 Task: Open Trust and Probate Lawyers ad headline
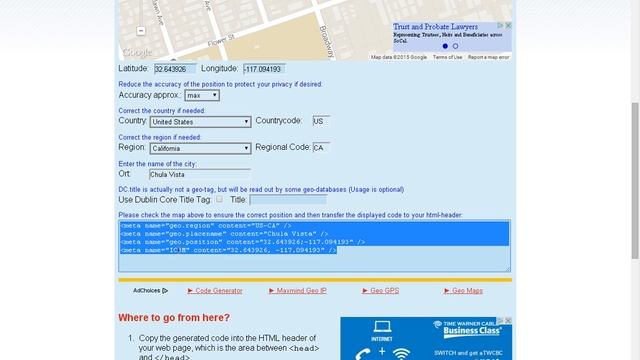pos(435,27)
